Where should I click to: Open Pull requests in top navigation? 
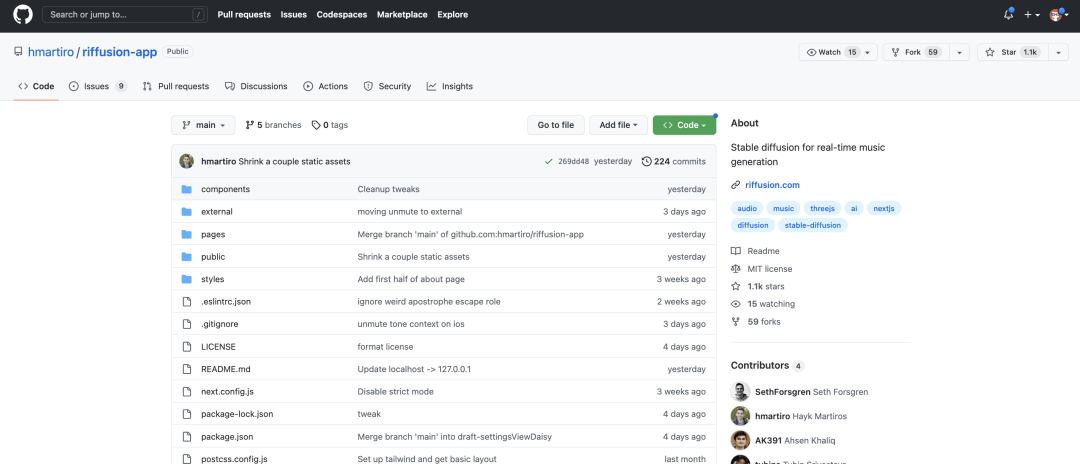click(244, 14)
